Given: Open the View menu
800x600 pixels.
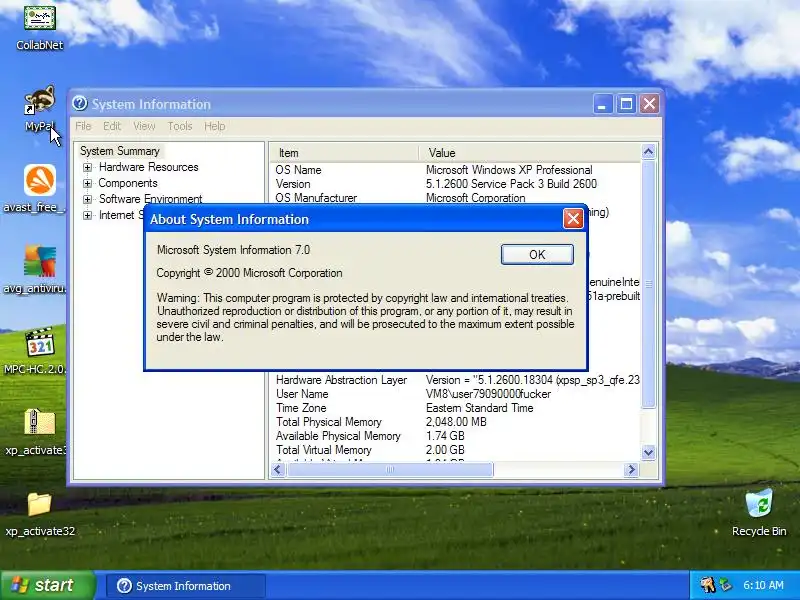Looking at the screenshot, I should pos(144,126).
